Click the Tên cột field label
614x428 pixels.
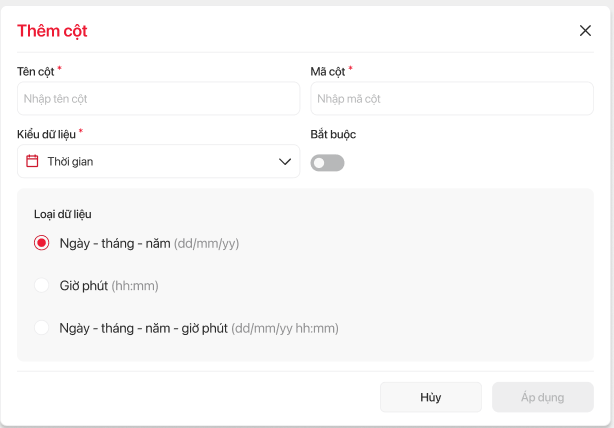click(35, 71)
